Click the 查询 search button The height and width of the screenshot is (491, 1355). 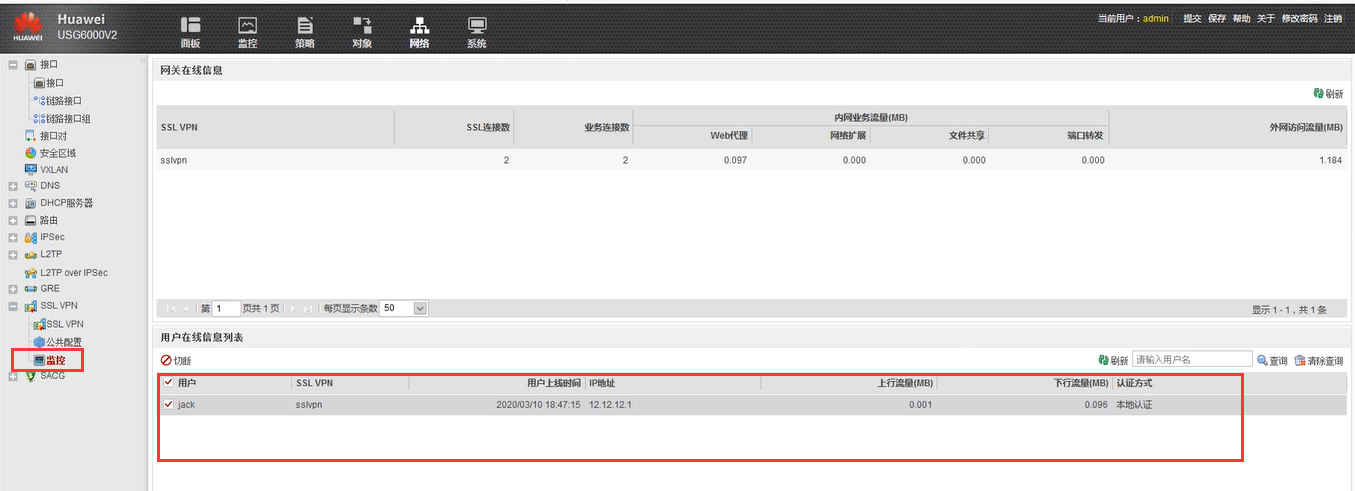click(x=1272, y=360)
